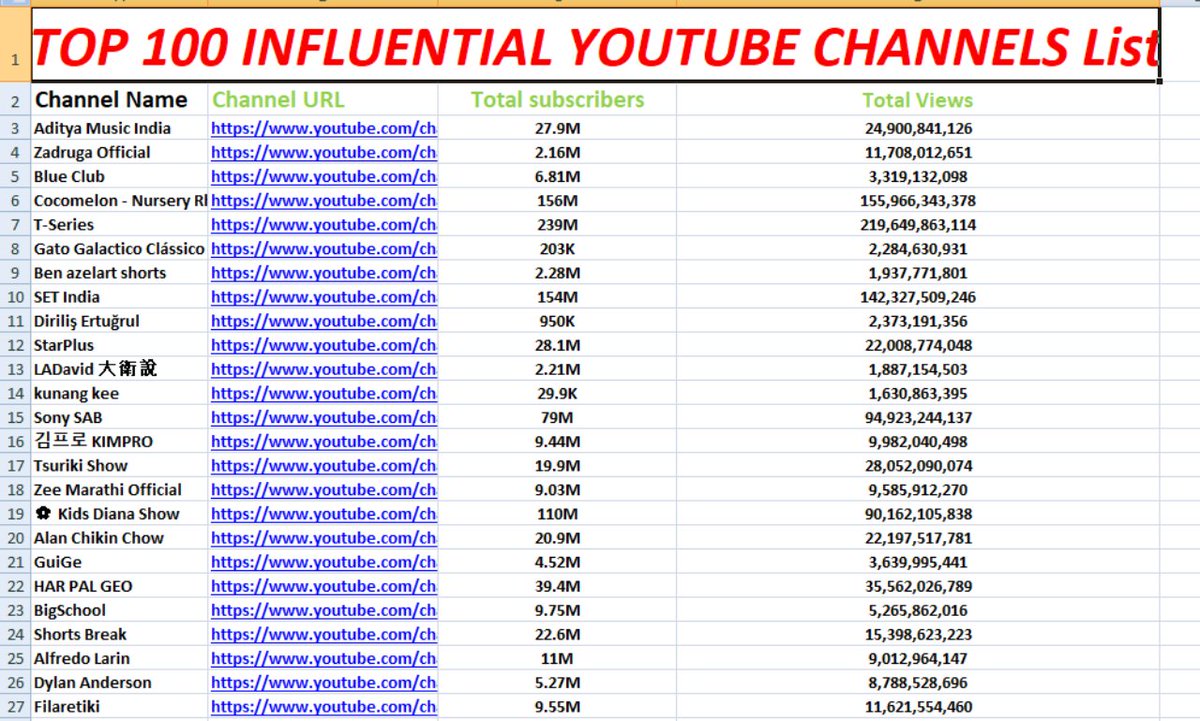Image resolution: width=1200 pixels, height=721 pixels.
Task: Select the Cocomelon - Nursery name cell
Action: coord(119,200)
